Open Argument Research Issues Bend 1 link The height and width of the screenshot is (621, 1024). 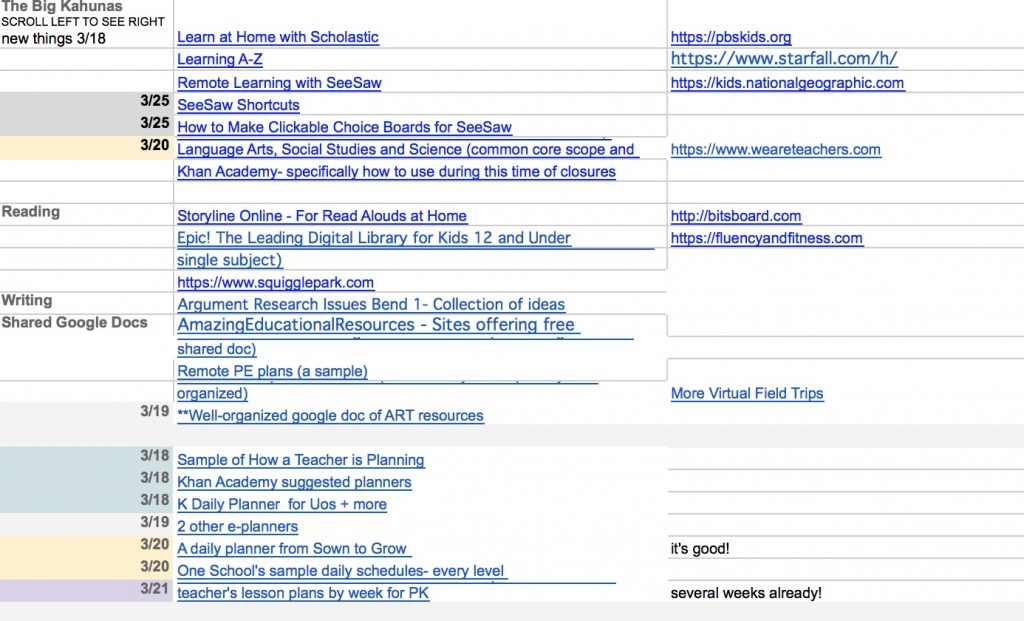[x=371, y=305]
